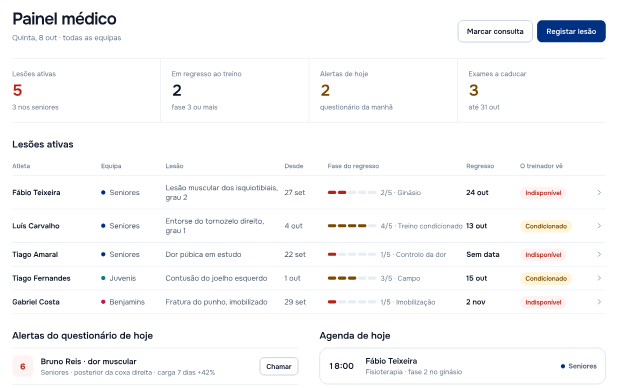Click the Registar lesão button
620x388 pixels.
(571, 31)
